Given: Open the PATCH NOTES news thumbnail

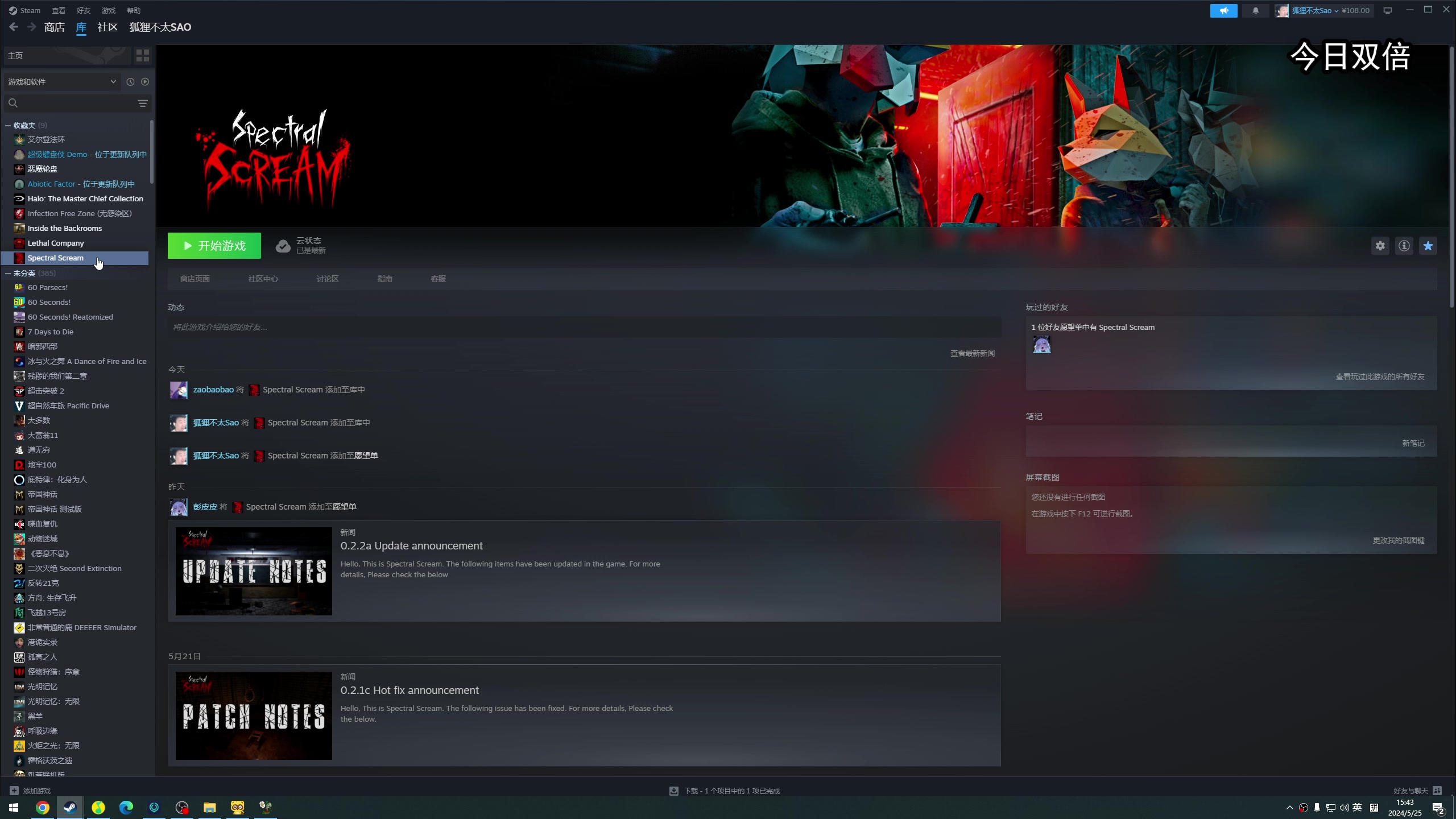Looking at the screenshot, I should click(x=254, y=715).
